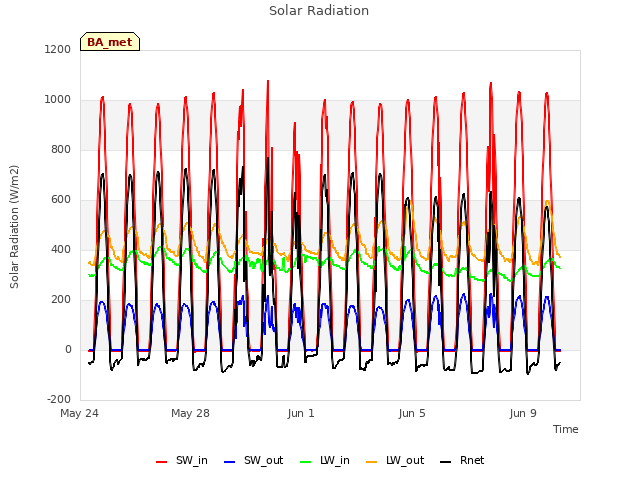Click the green LW_in legend swatch
The width and height of the screenshot is (640, 480).
306,462
